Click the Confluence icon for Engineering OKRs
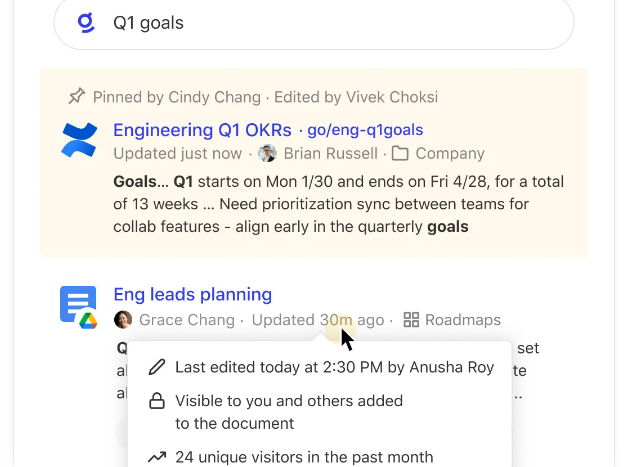 point(79,140)
